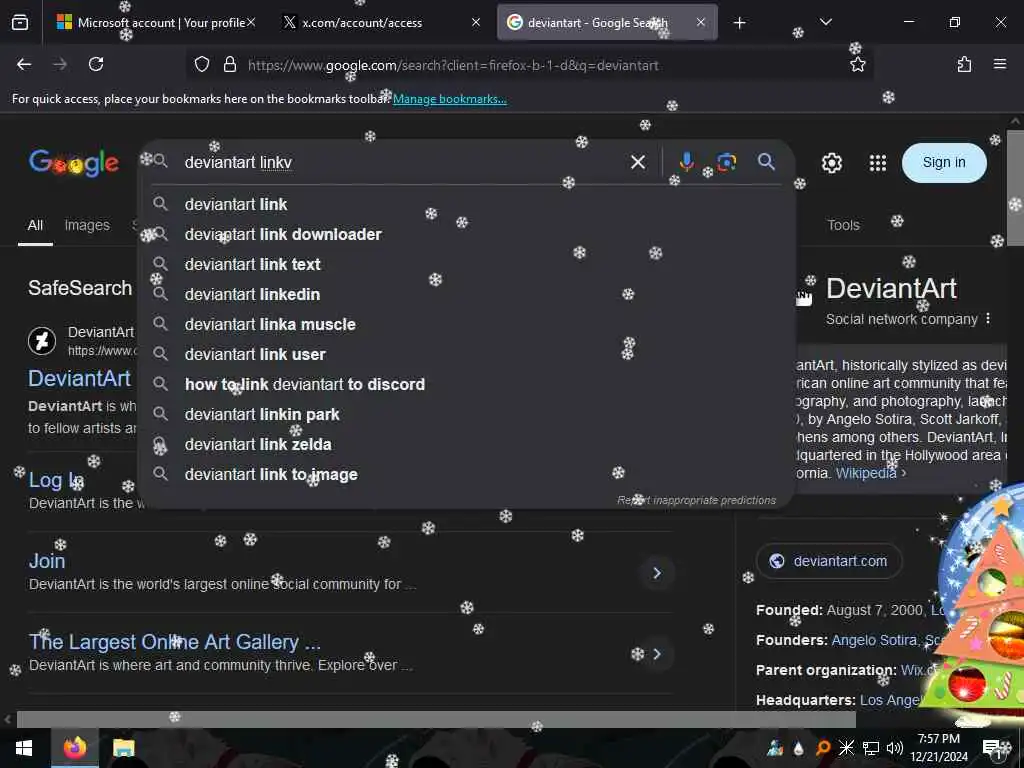Open more options beside Social network company

coord(988,319)
